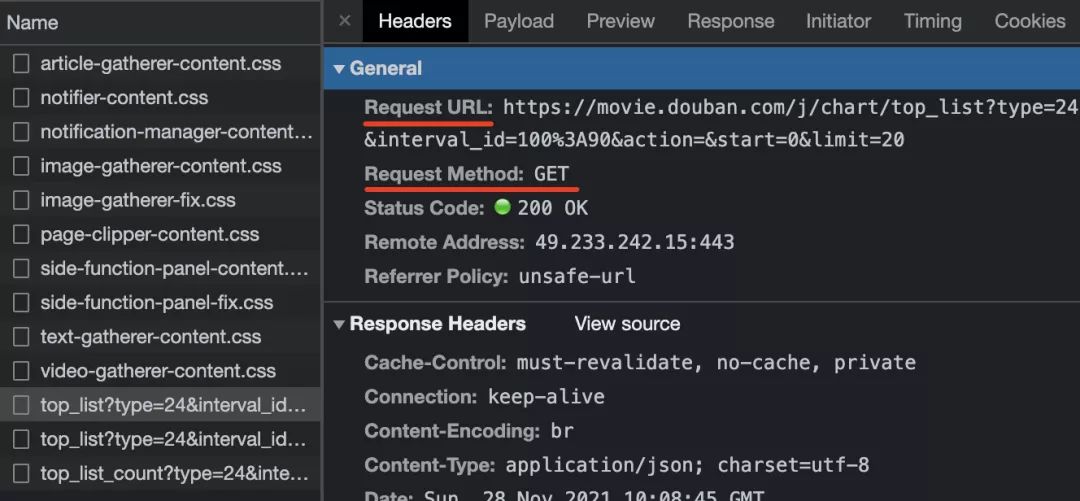Click the Content-Encoding br value

562,431
